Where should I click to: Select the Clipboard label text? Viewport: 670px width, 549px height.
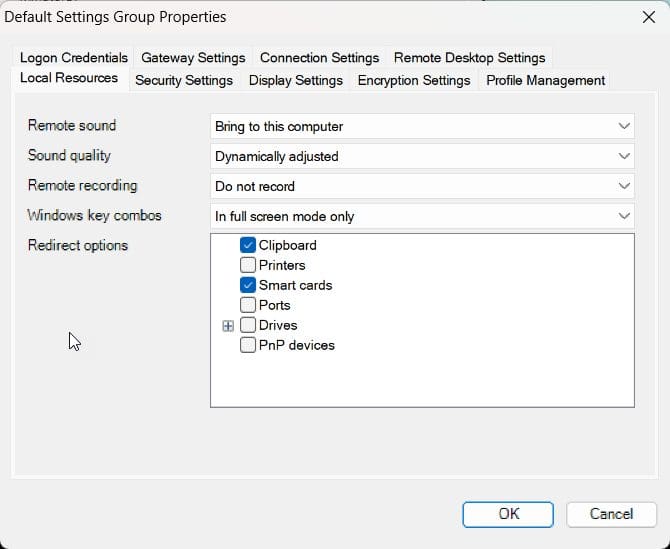pyautogui.click(x=288, y=245)
